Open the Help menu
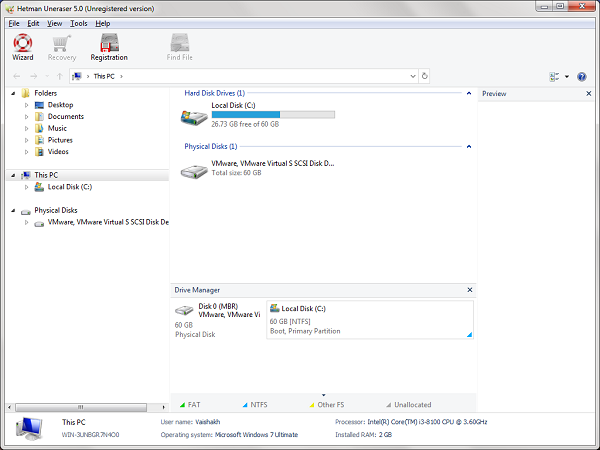 point(103,23)
